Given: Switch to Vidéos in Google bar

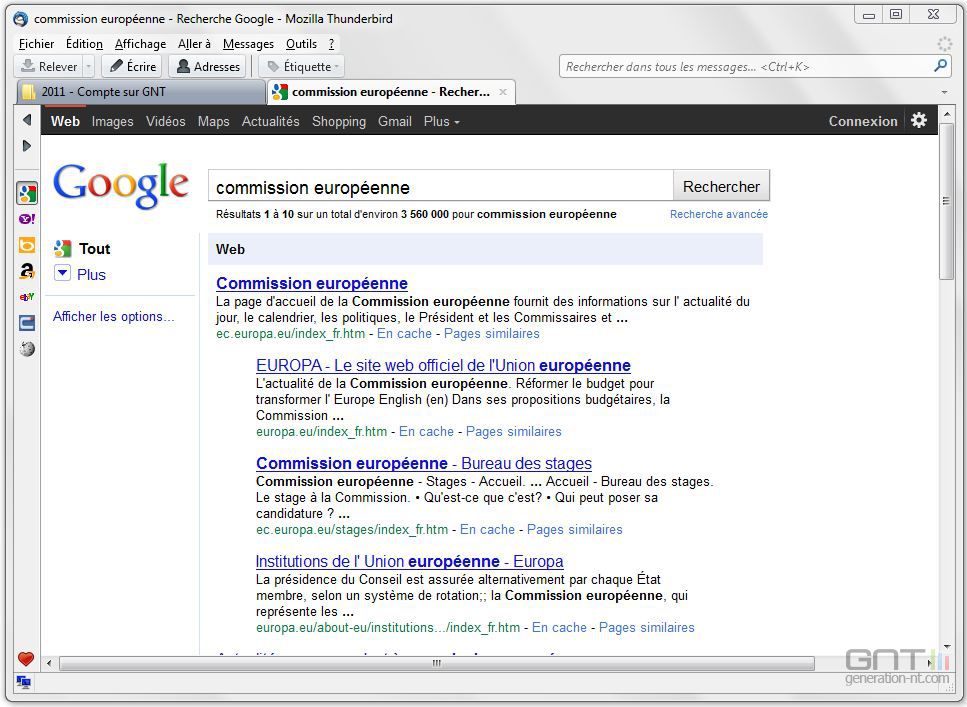Looking at the screenshot, I should 165,122.
